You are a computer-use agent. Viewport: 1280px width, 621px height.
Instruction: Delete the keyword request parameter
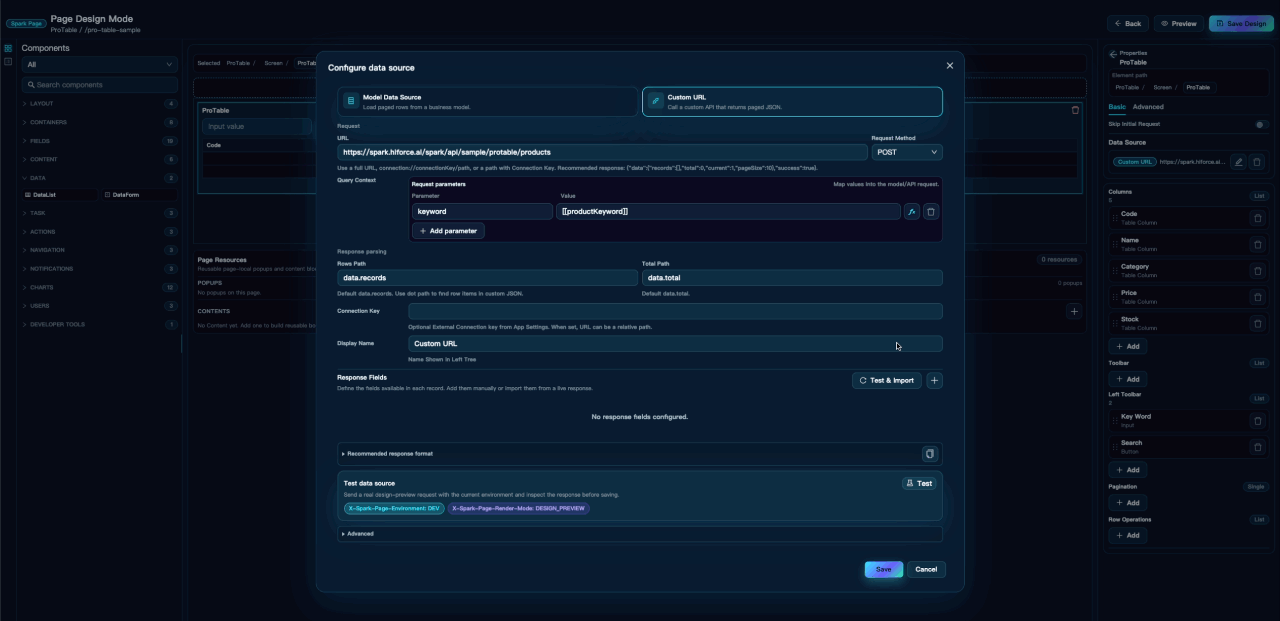tap(931, 212)
